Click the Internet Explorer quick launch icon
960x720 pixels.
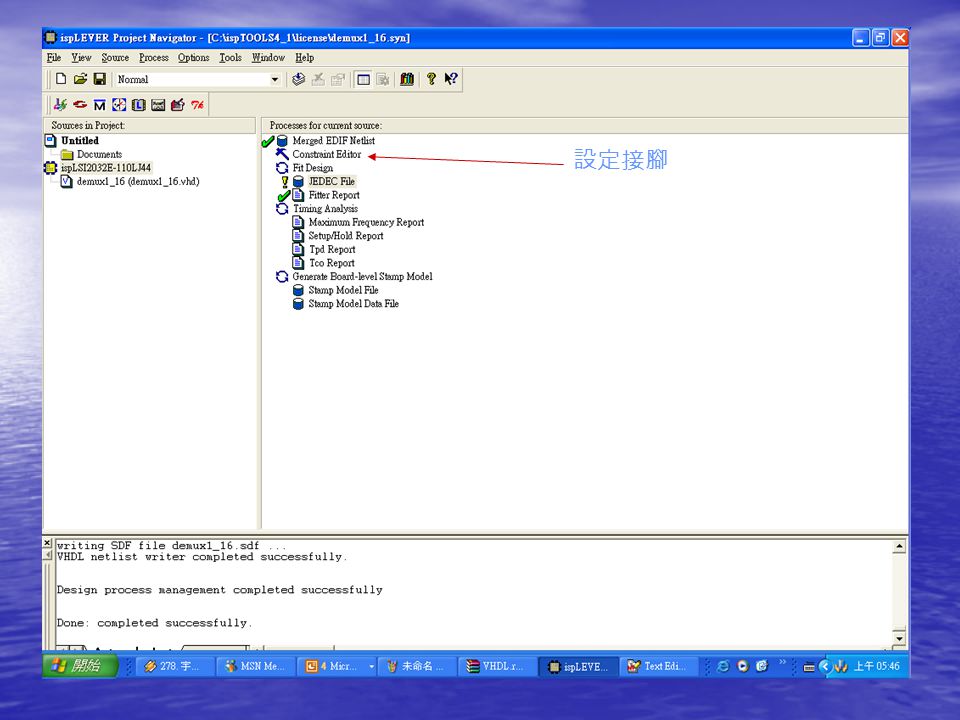tap(723, 666)
